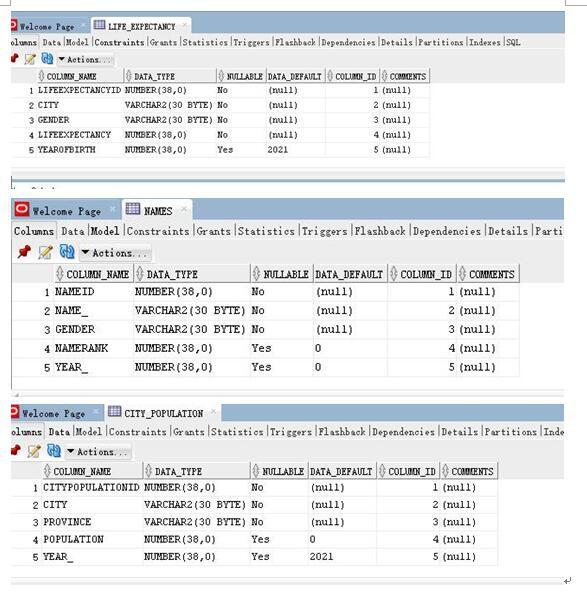Screen dimensions: 587x597
Task: Open Constraints tab in NAMES panel
Action: pyautogui.click(x=158, y=231)
